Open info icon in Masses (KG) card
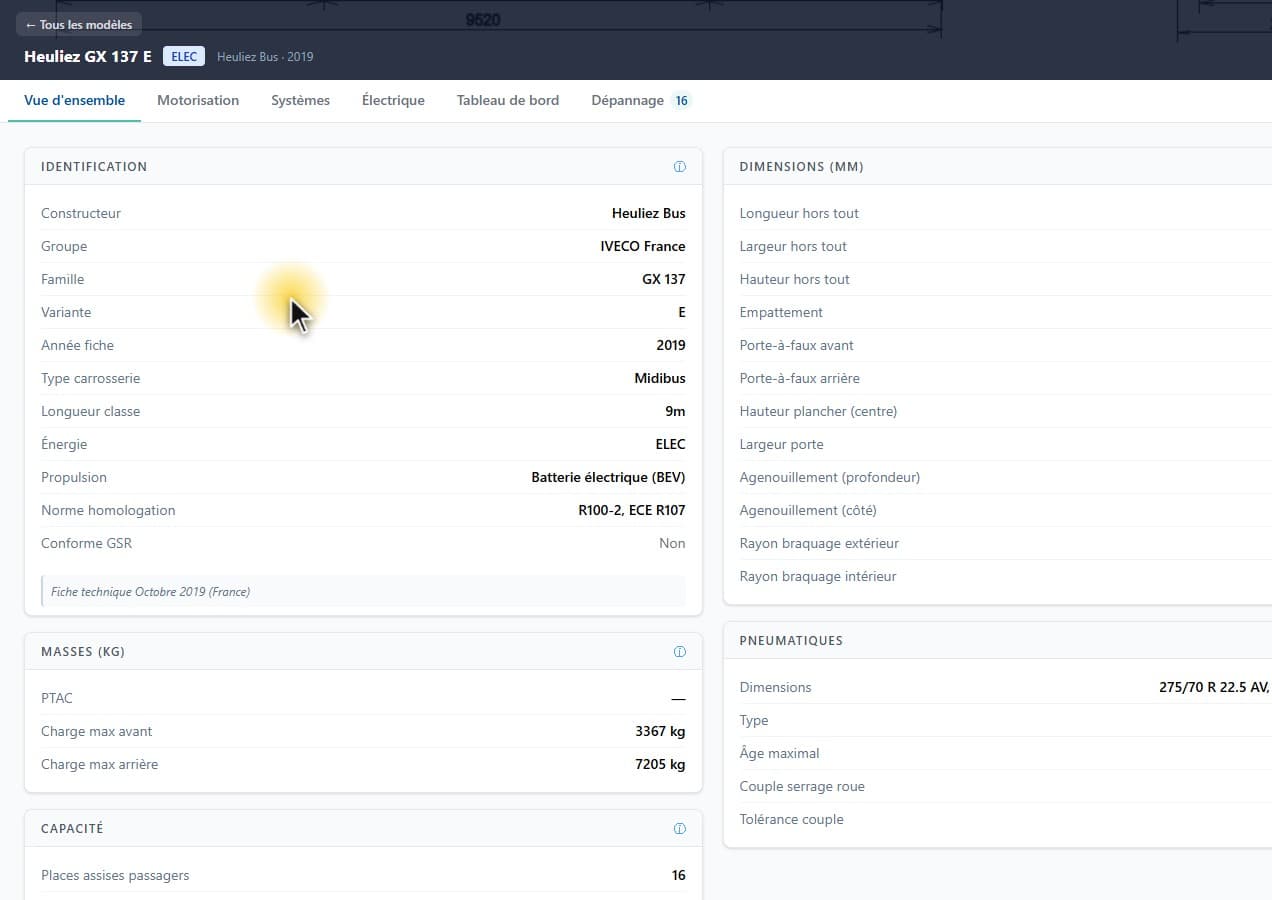The height and width of the screenshot is (900, 1272). 680,652
